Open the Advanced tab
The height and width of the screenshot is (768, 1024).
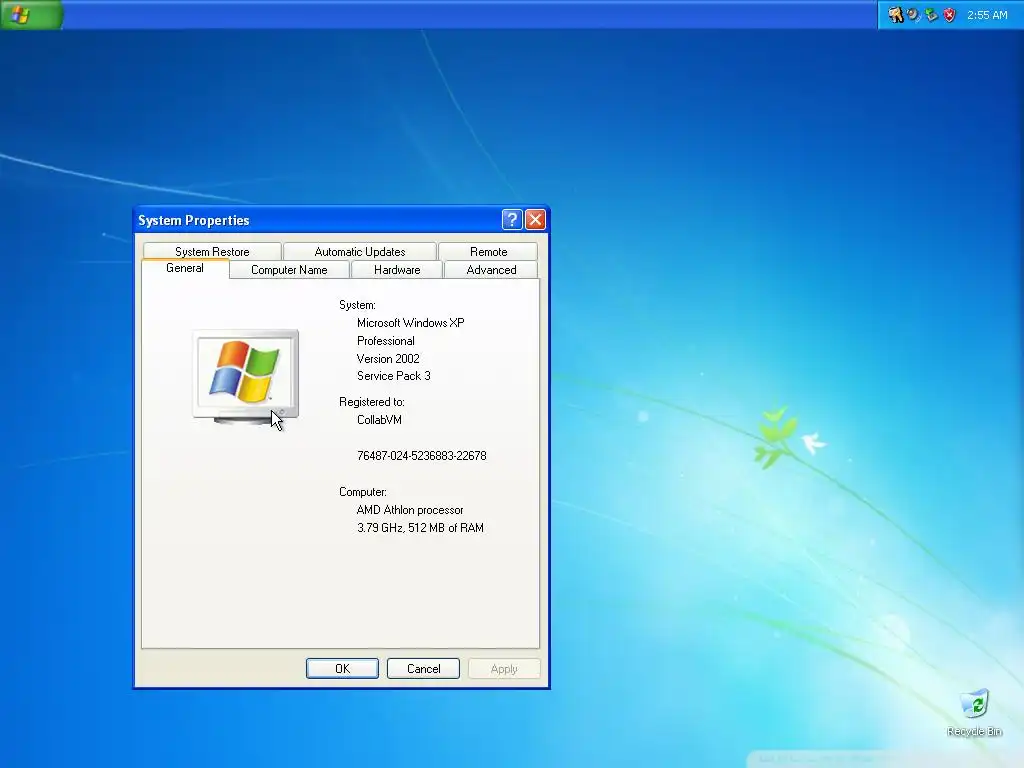(x=491, y=270)
